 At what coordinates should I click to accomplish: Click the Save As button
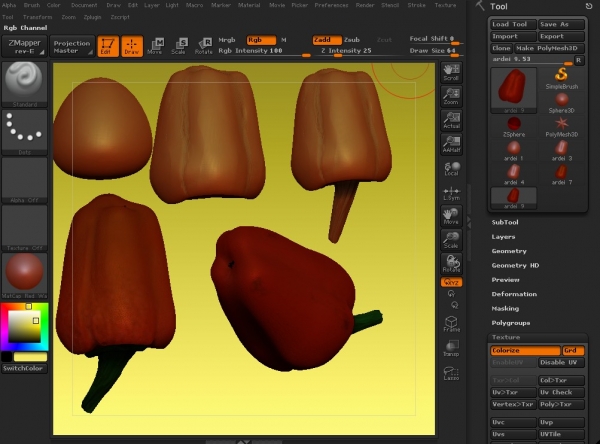(562, 24)
